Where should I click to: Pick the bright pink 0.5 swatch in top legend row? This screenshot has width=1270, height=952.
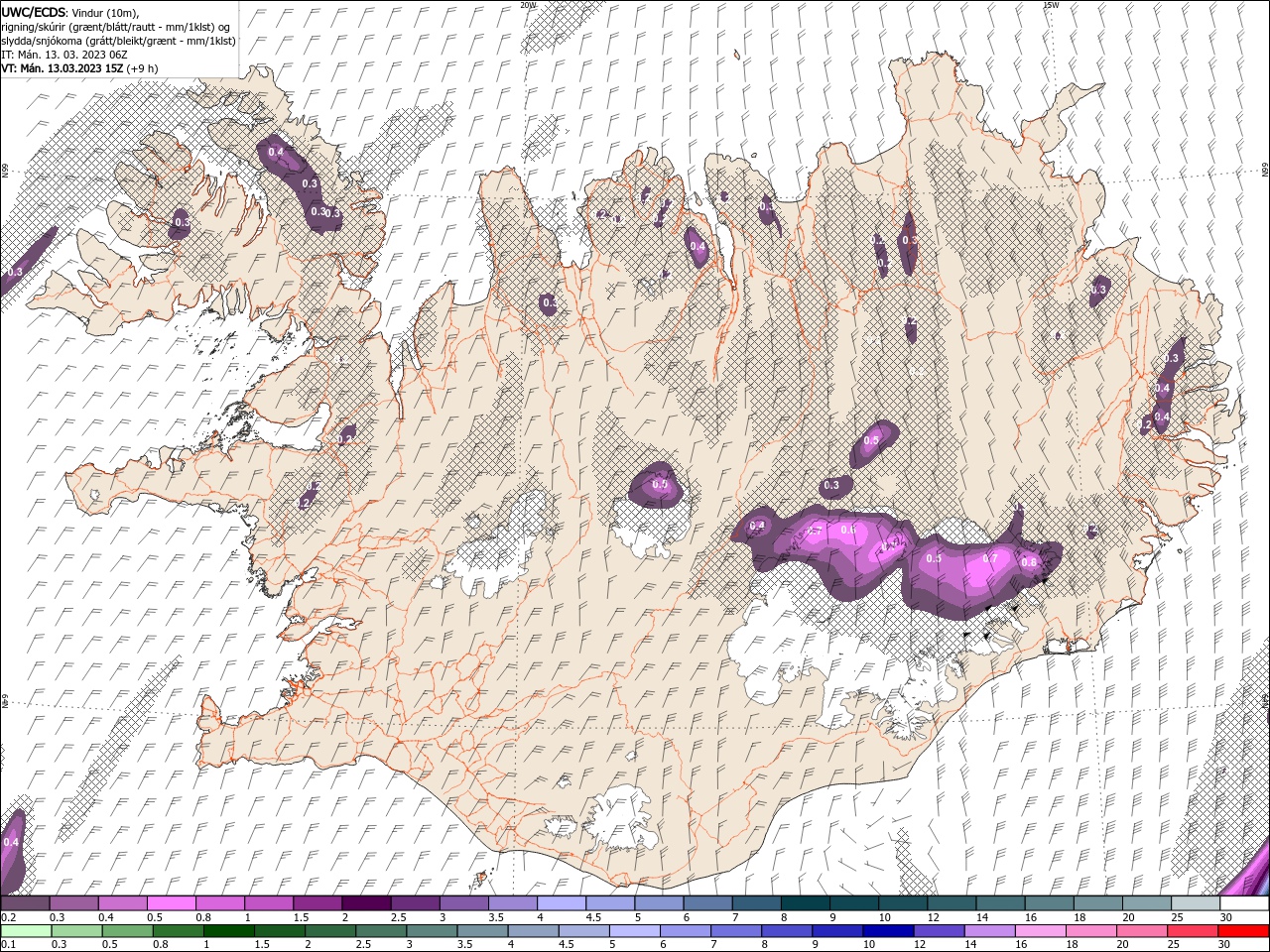(172, 903)
